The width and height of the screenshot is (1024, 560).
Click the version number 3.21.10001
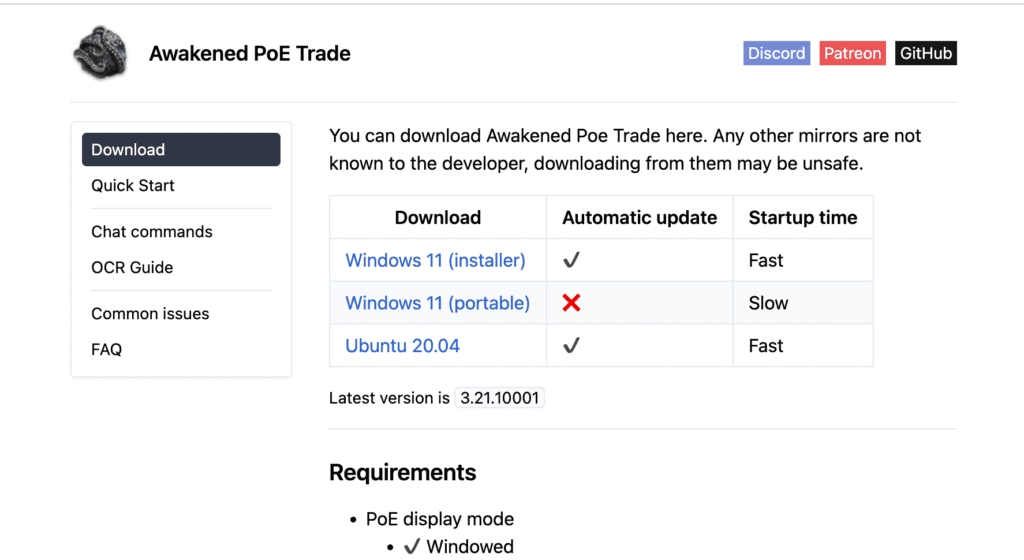pyautogui.click(x=500, y=398)
